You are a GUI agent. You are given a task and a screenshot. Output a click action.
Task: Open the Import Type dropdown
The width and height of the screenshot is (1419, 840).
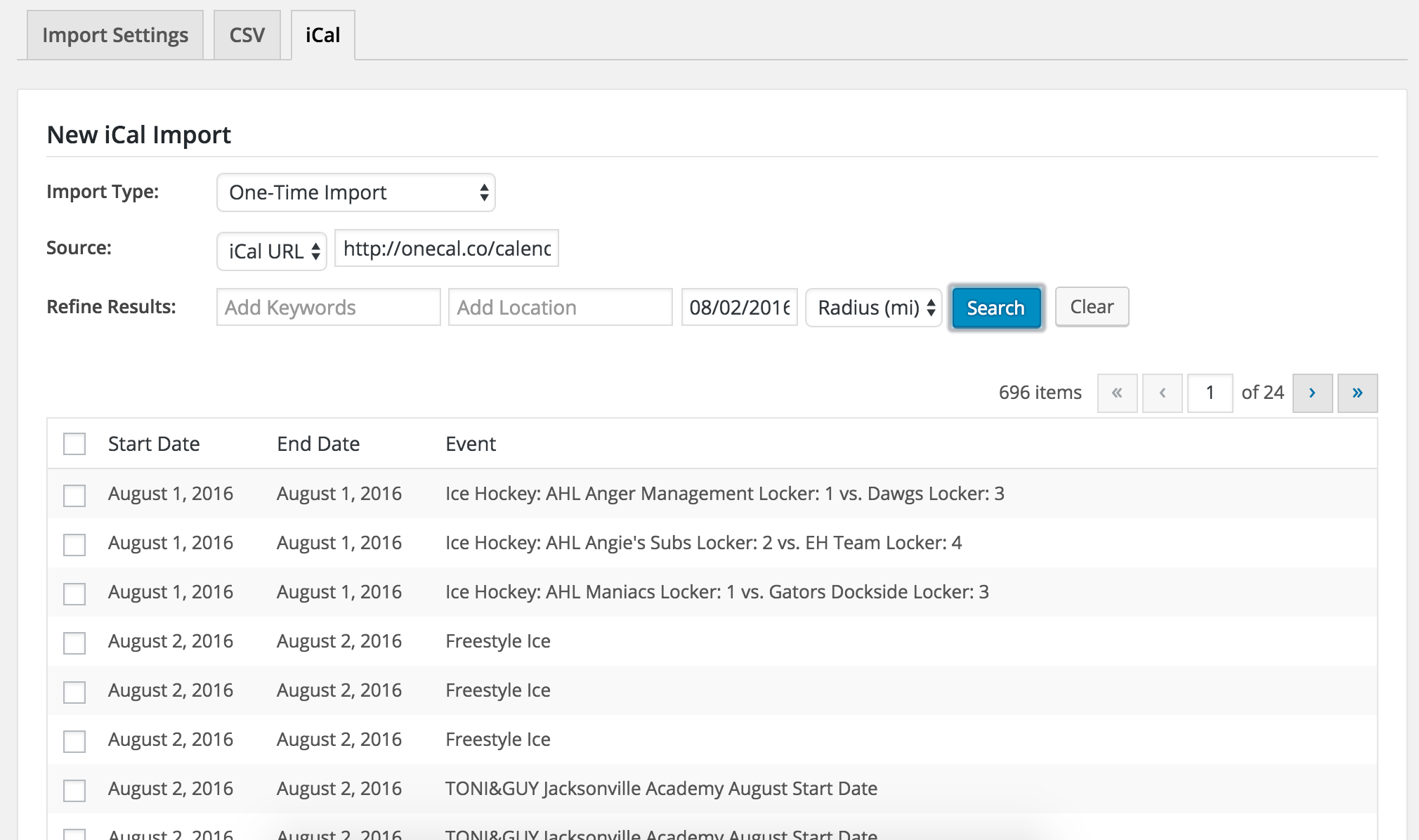pos(355,192)
